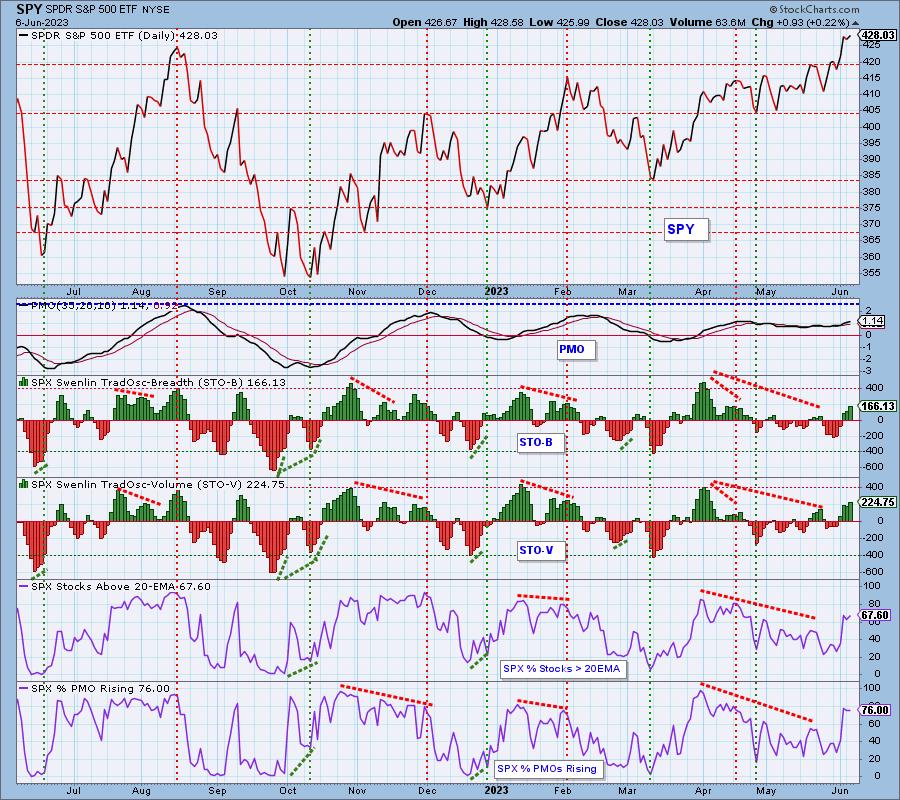
Task: Click the STO-V annotation label box
Action: [x=541, y=550]
